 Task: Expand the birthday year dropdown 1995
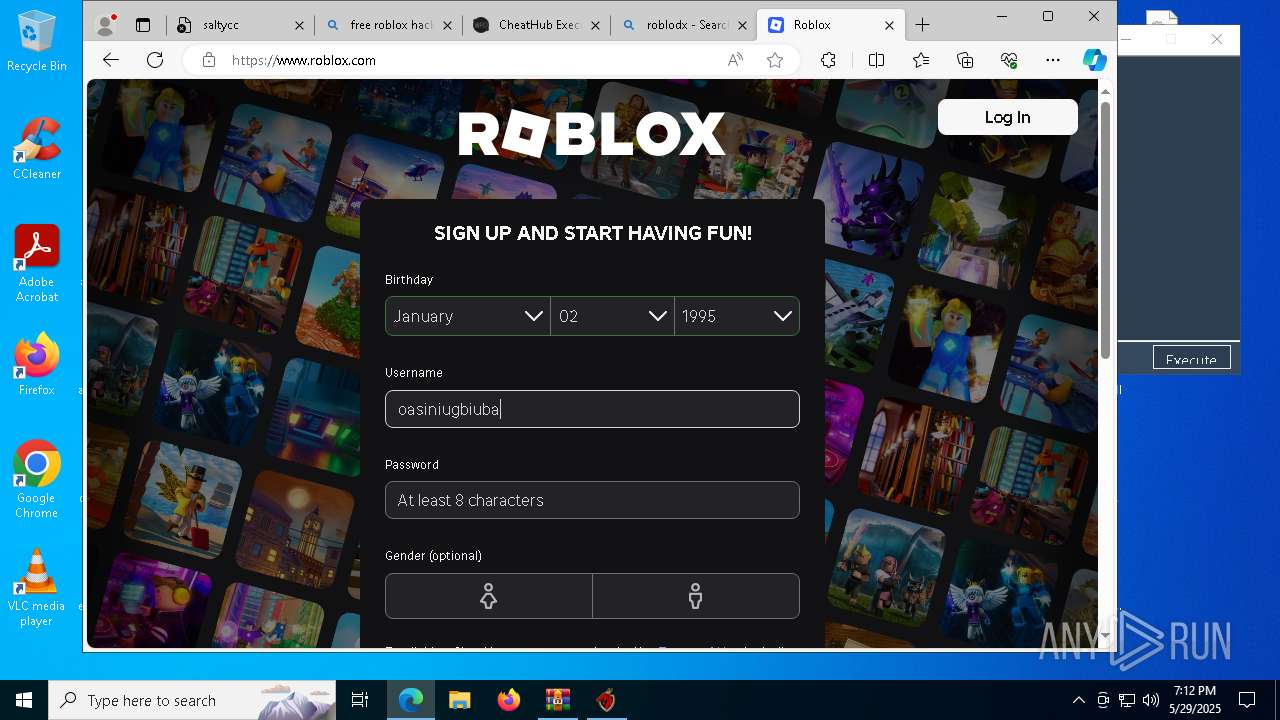(x=737, y=316)
